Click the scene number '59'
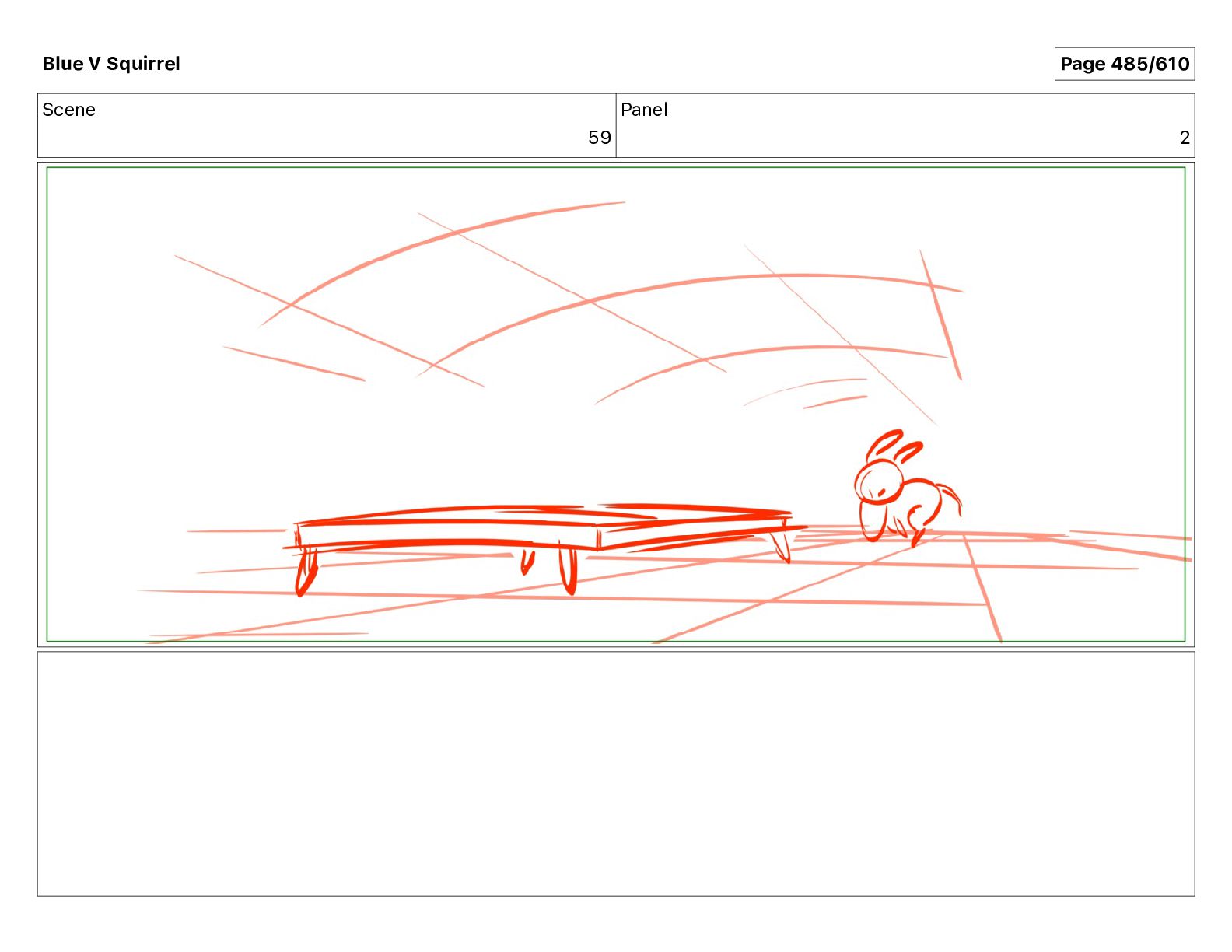Image resolution: width=1232 pixels, height=952 pixels. tap(599, 138)
